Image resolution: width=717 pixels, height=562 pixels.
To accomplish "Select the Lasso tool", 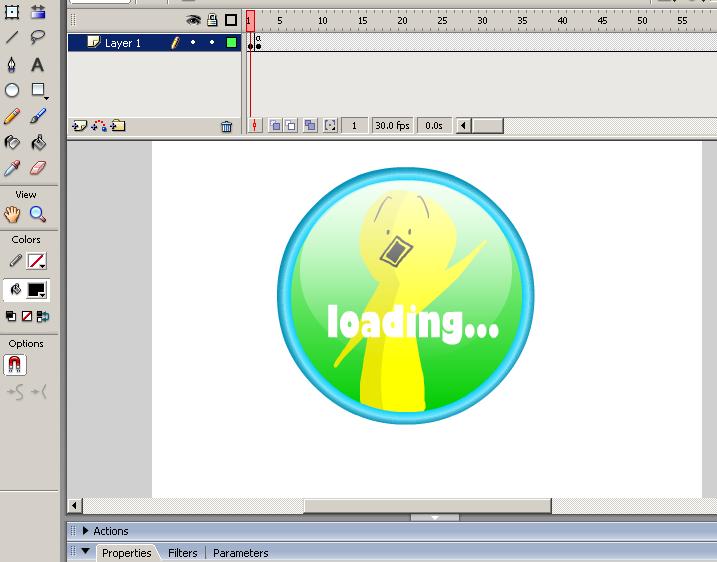I will coord(37,38).
